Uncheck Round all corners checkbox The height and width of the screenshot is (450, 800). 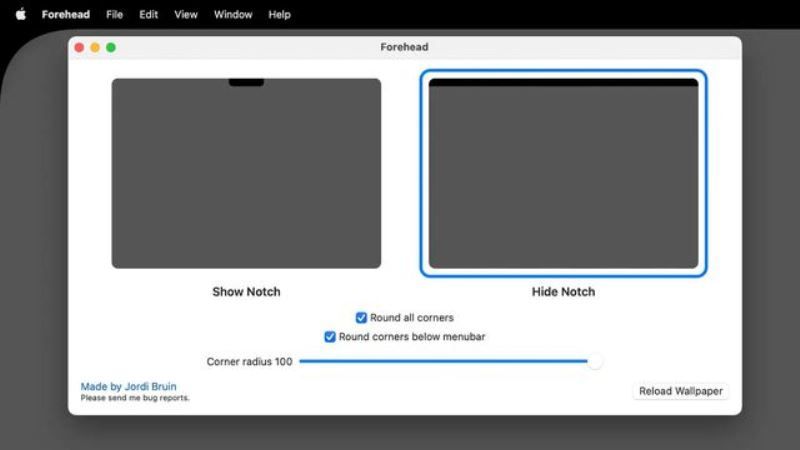point(361,317)
